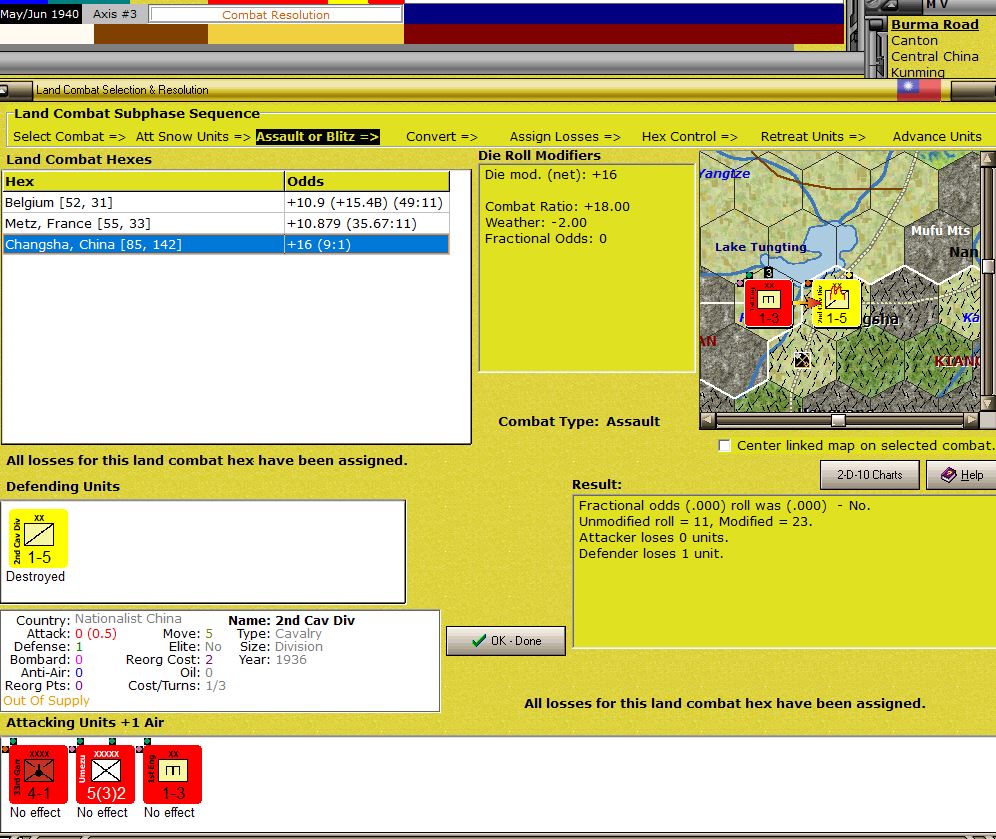Click the Fractional Odds: 0 modifier
Screen dimensions: 996x839
pos(546,238)
